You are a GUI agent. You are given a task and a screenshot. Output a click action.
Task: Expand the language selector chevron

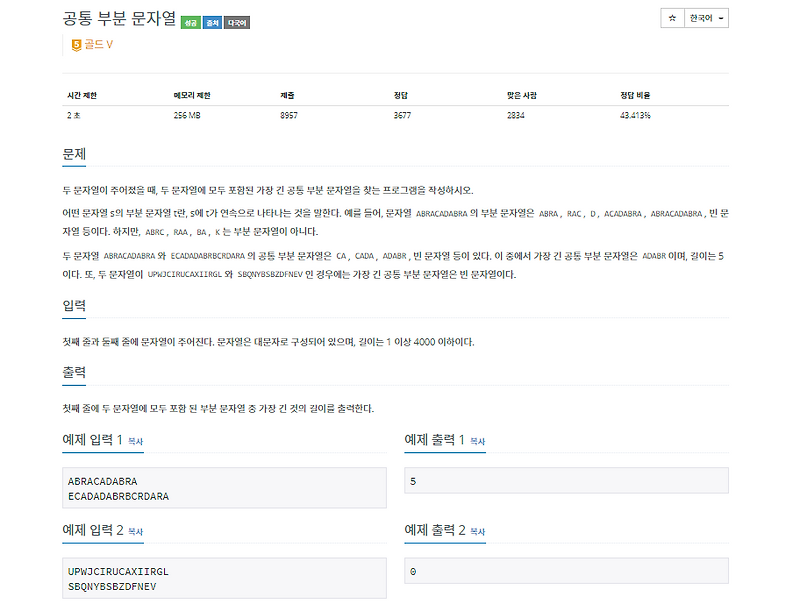pos(722,17)
